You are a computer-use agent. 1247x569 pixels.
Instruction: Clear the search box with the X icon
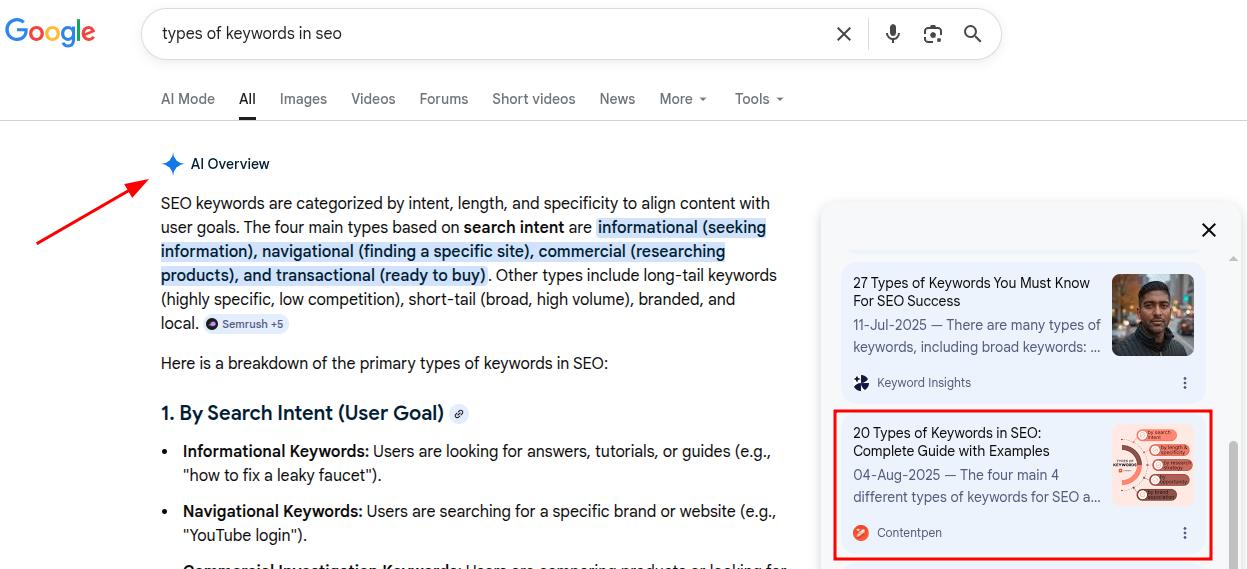(x=844, y=34)
